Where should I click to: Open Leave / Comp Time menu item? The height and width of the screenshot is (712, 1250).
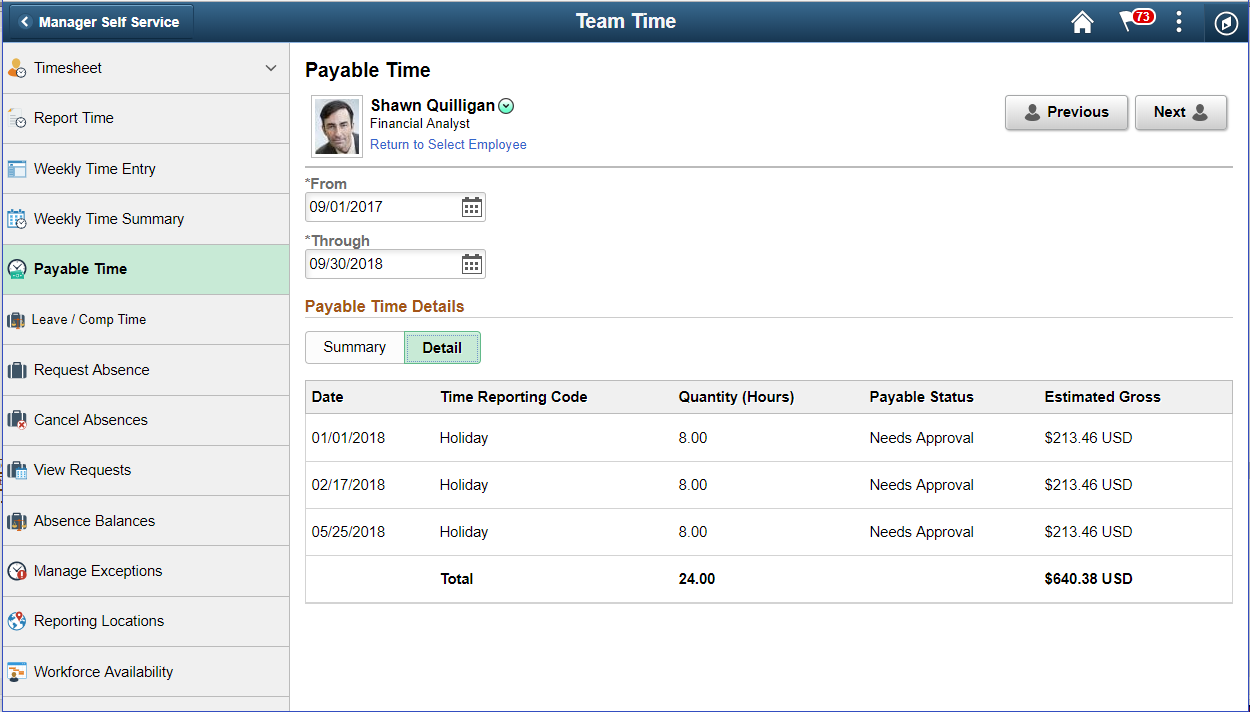click(x=146, y=320)
